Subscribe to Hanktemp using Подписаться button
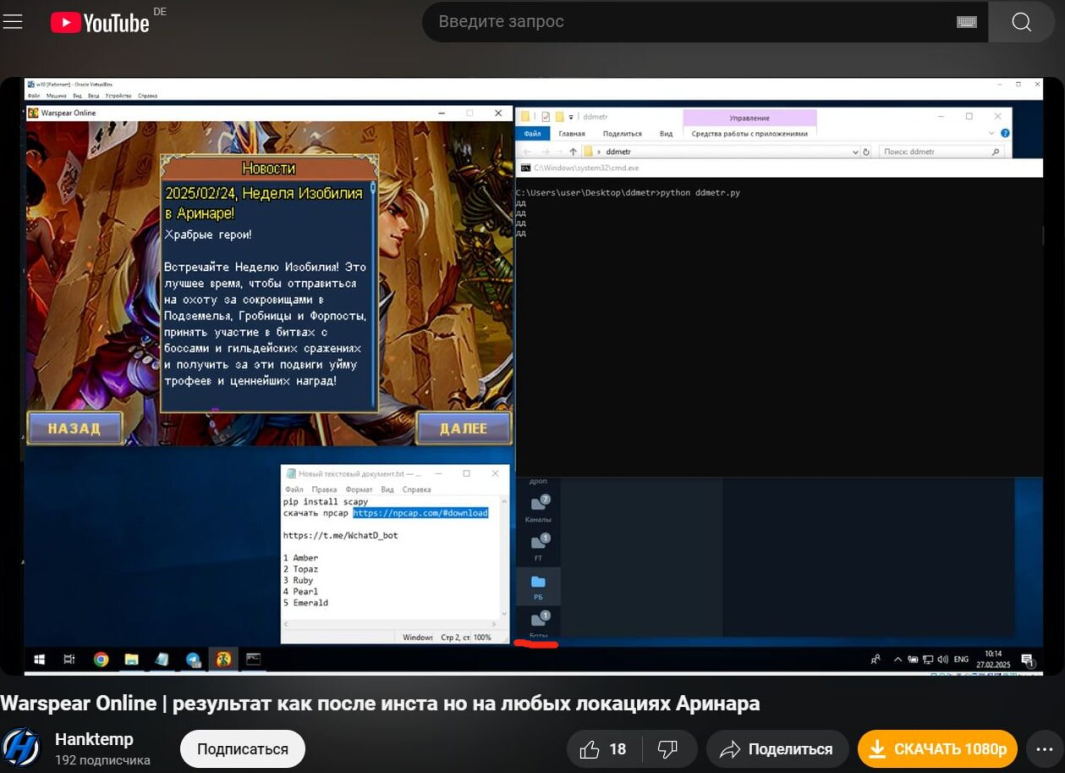 click(x=242, y=749)
